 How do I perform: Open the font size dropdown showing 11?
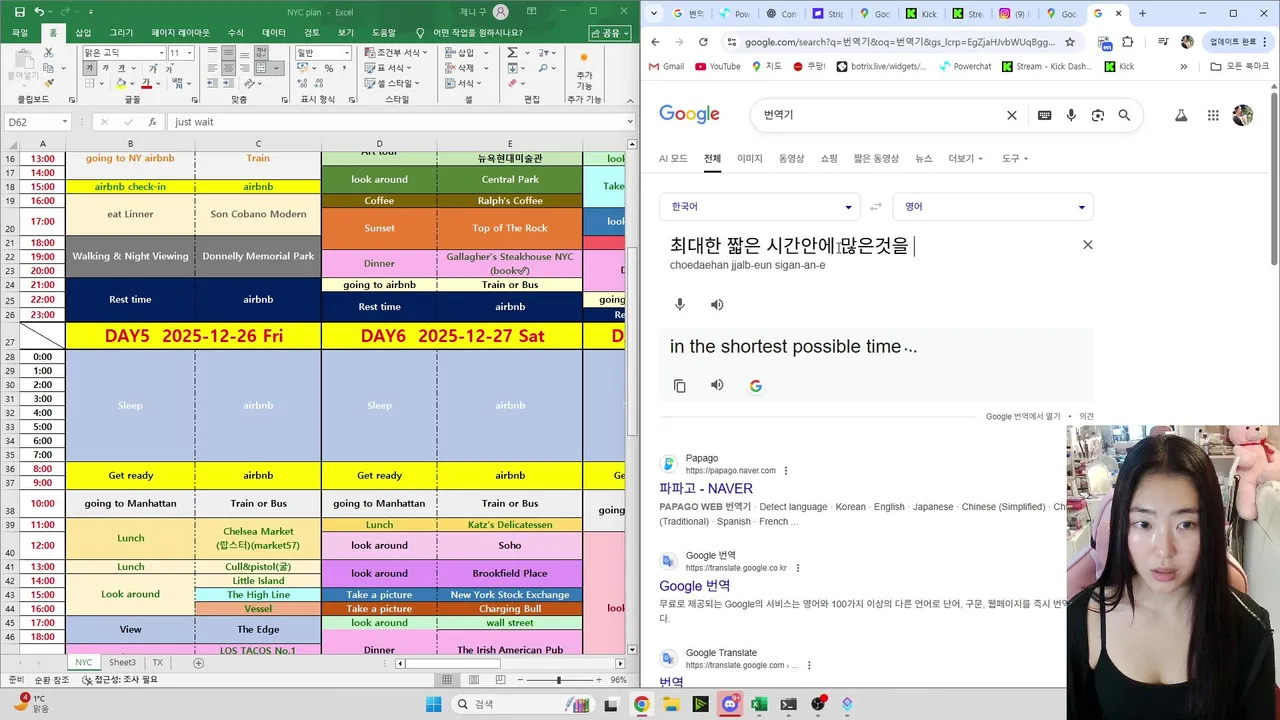(189, 52)
